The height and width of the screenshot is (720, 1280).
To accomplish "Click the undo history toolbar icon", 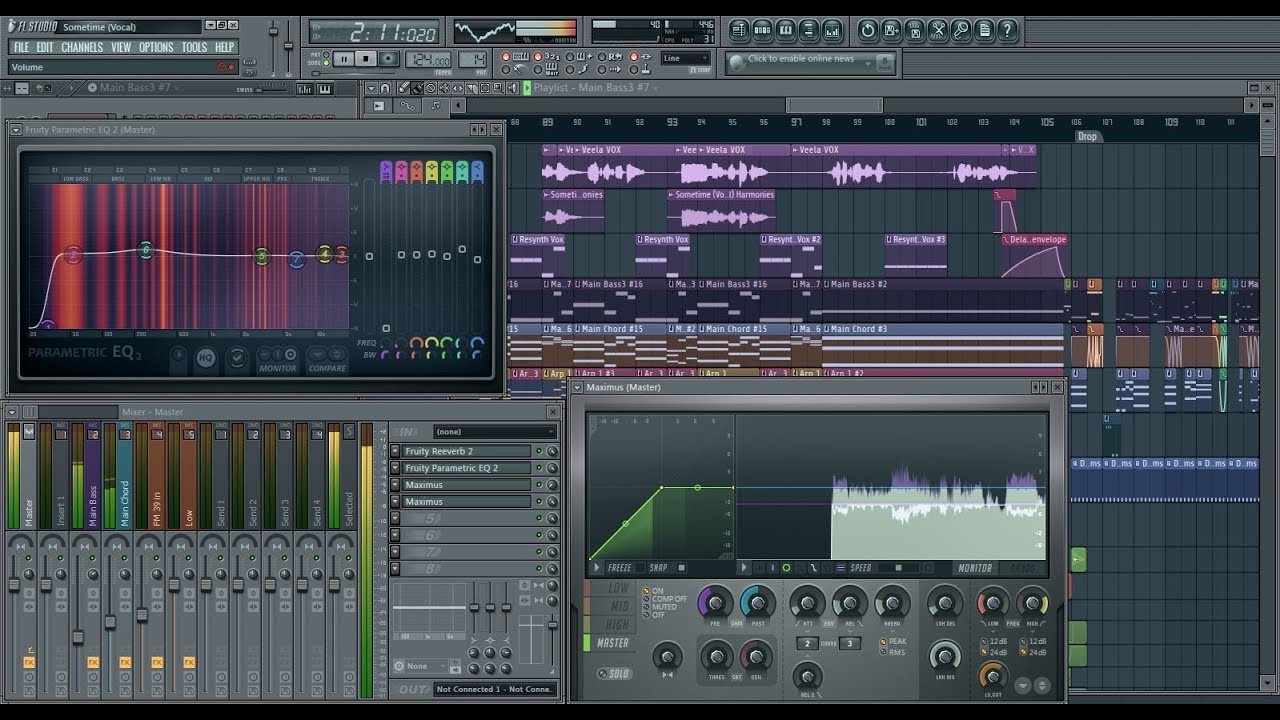I will (x=868, y=30).
